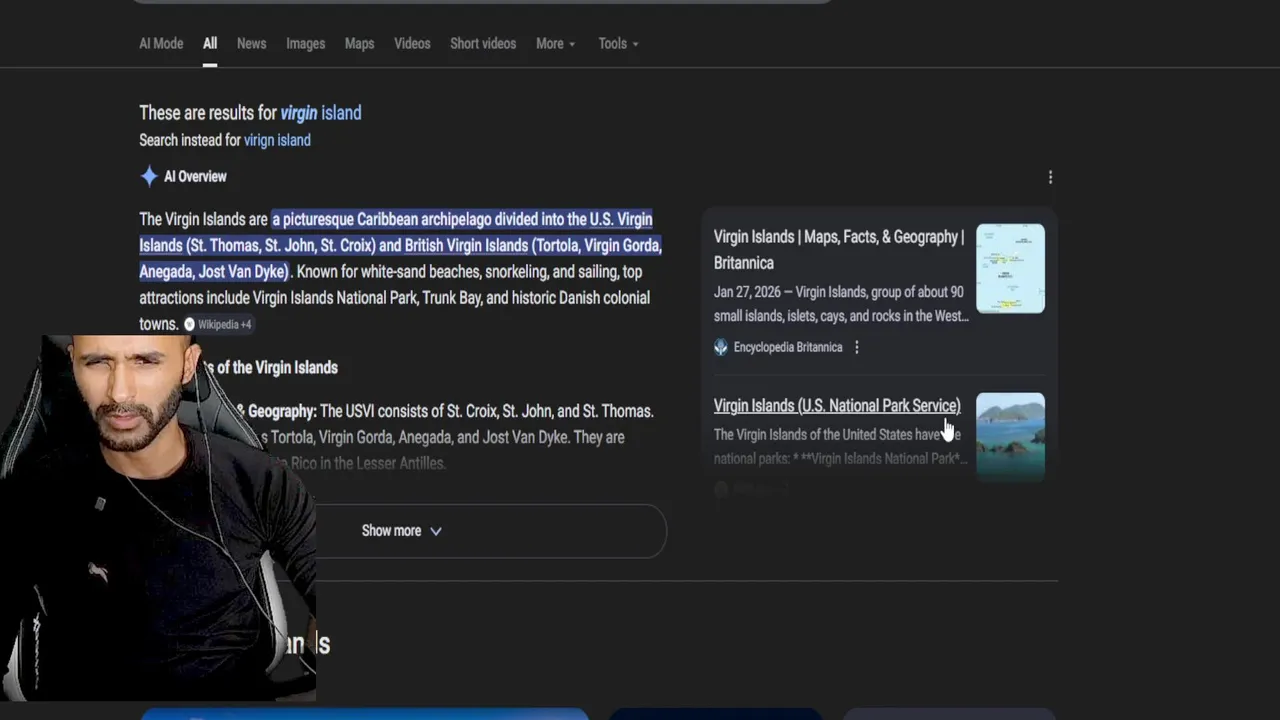Click the 'Encyclopaedia Britannica' source label

(x=788, y=347)
